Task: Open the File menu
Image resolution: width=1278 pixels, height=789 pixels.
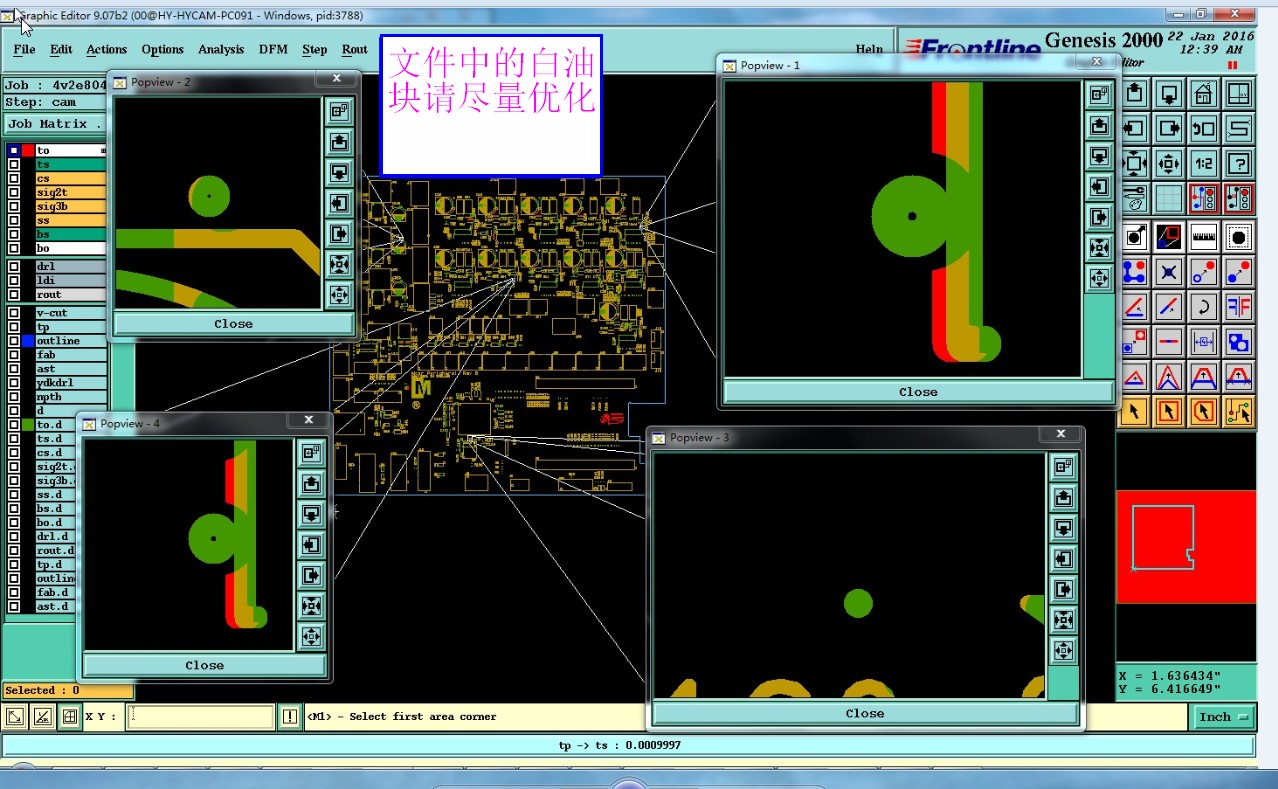Action: tap(24, 49)
